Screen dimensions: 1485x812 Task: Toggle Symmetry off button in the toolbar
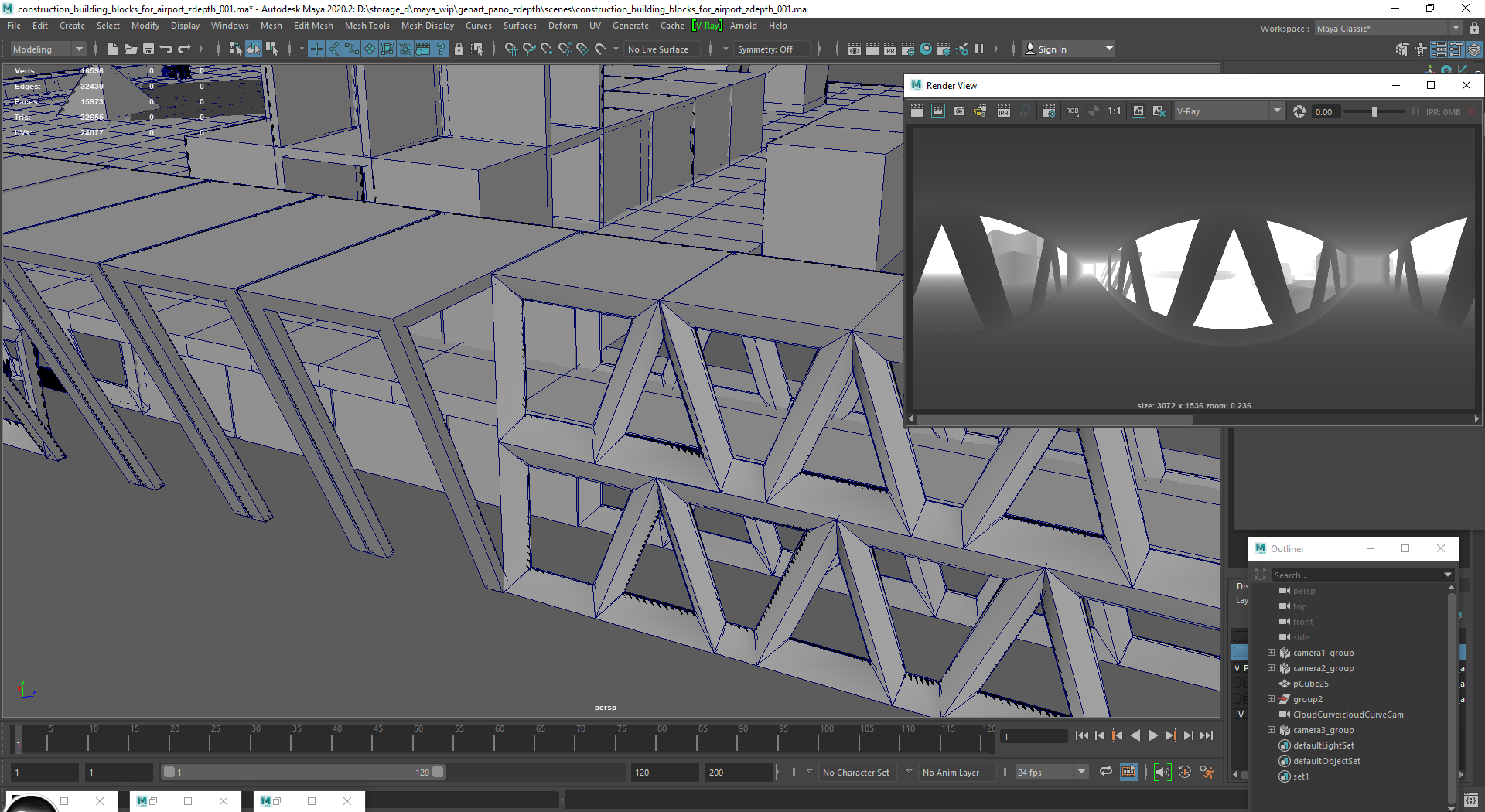[771, 49]
